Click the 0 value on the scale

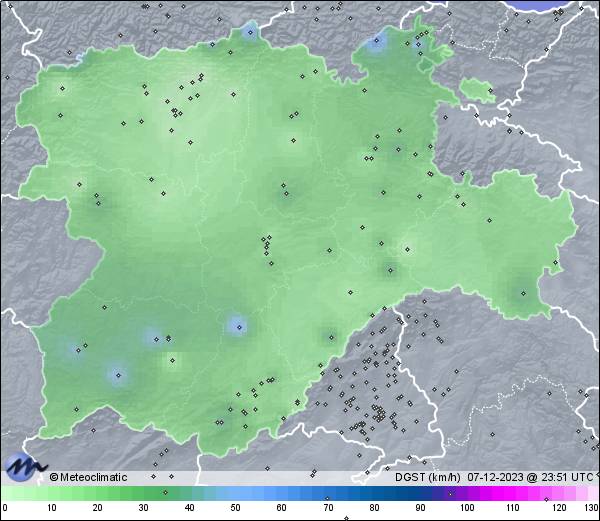tap(5, 508)
